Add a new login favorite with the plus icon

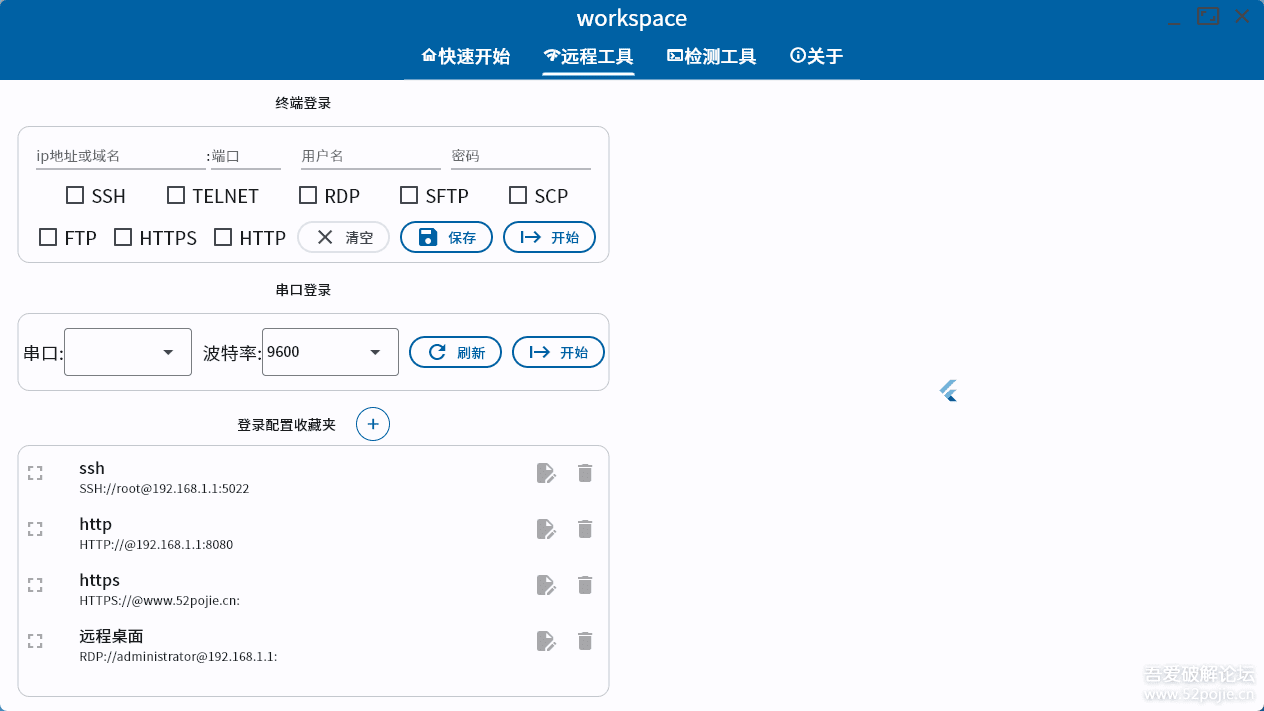point(372,424)
